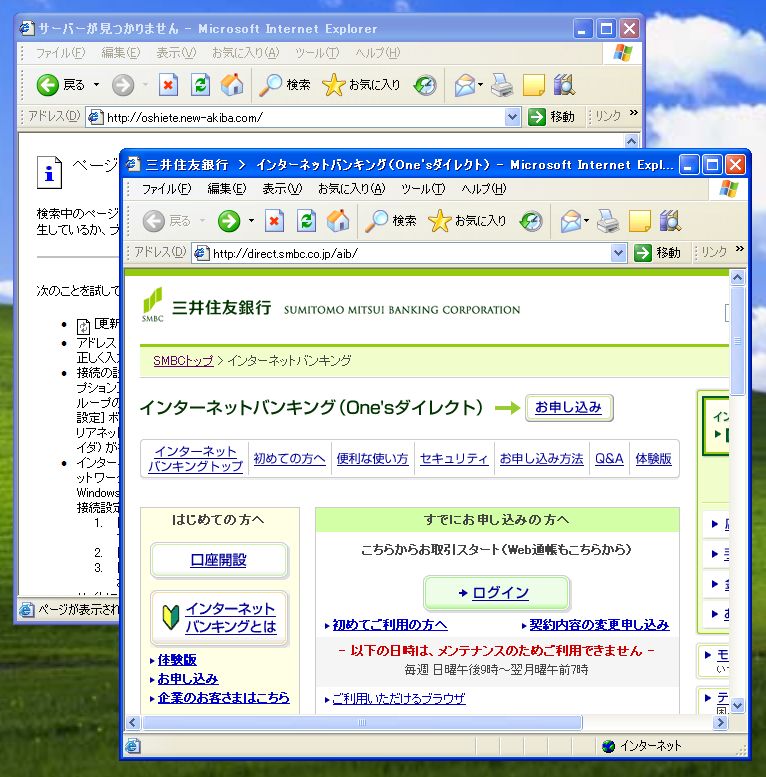The image size is (766, 777).
Task: Open お気に入り(A) menu in SMBC window
Action: 351,189
